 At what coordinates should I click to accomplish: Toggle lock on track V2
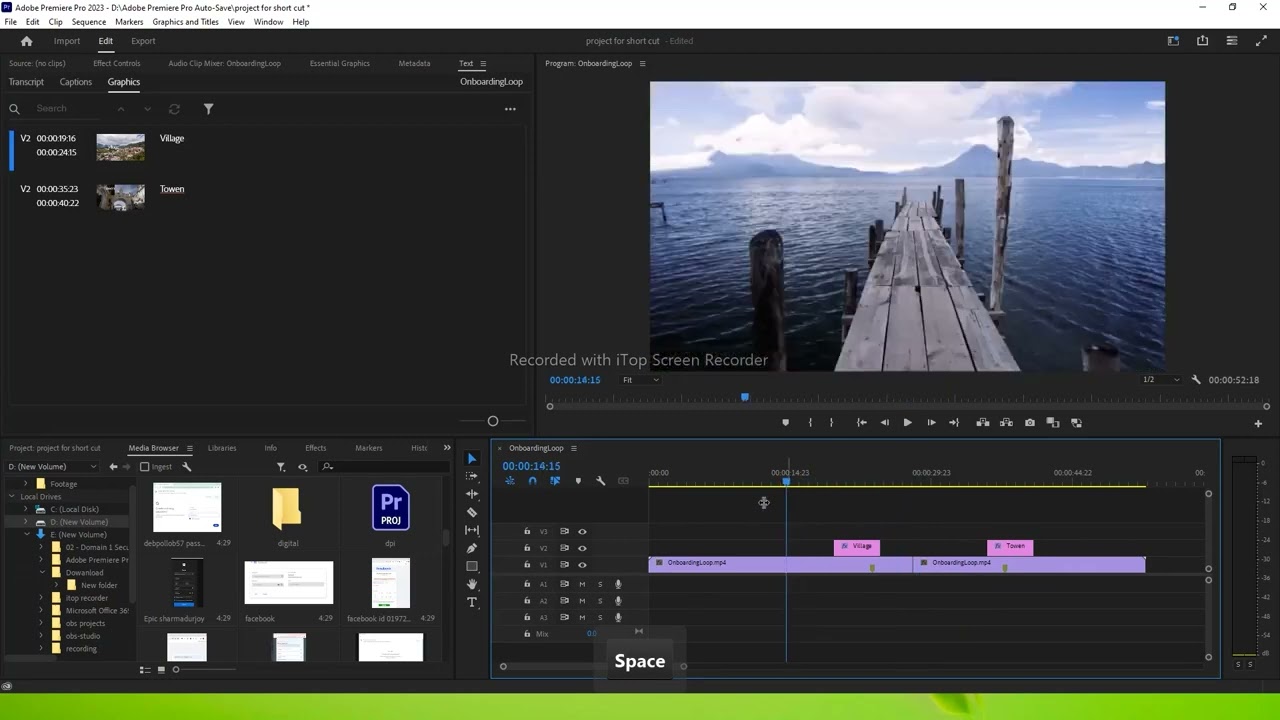pyautogui.click(x=527, y=548)
